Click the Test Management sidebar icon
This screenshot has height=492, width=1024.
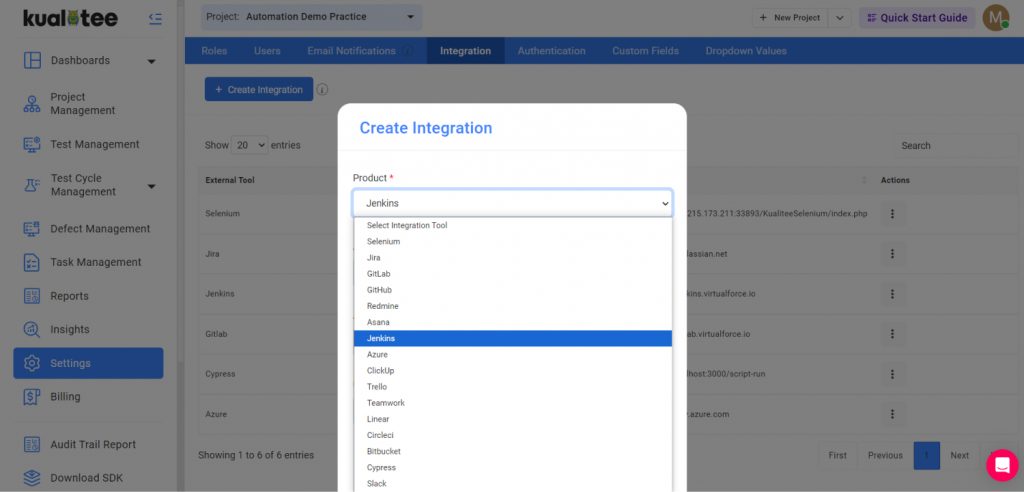[x=32, y=144]
